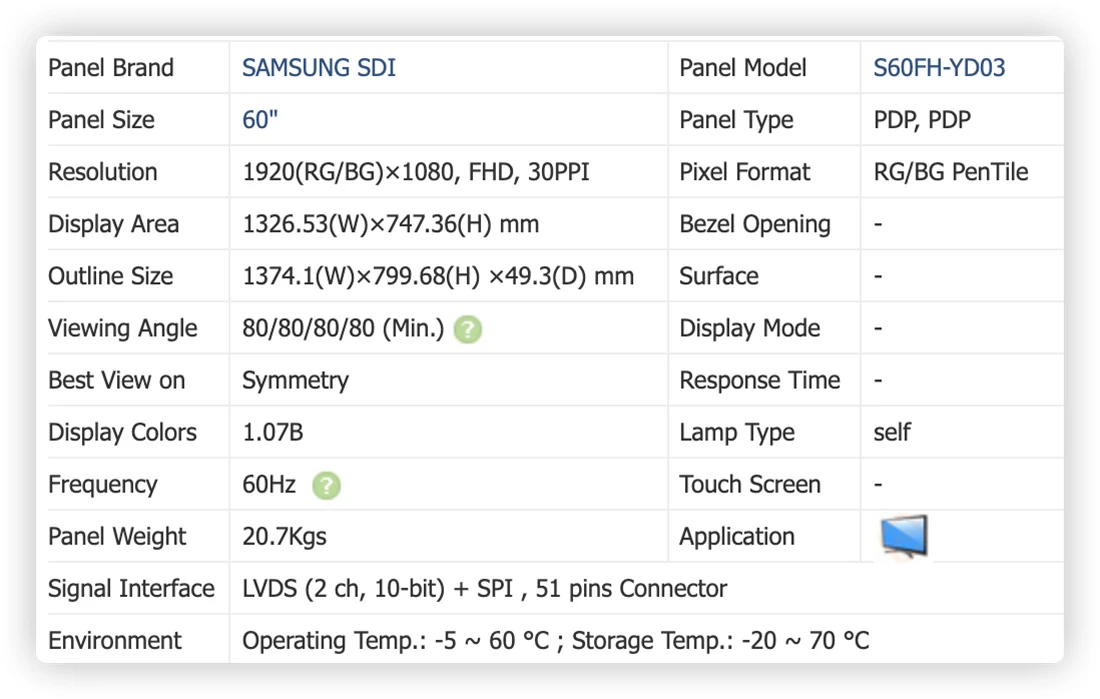
Task: Select the Panel Size label
Action: (x=101, y=120)
